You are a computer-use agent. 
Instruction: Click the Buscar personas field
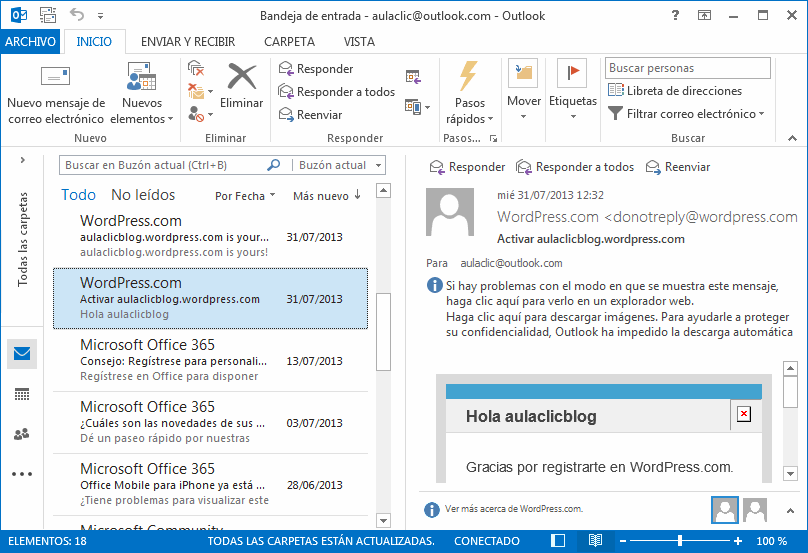(687, 68)
